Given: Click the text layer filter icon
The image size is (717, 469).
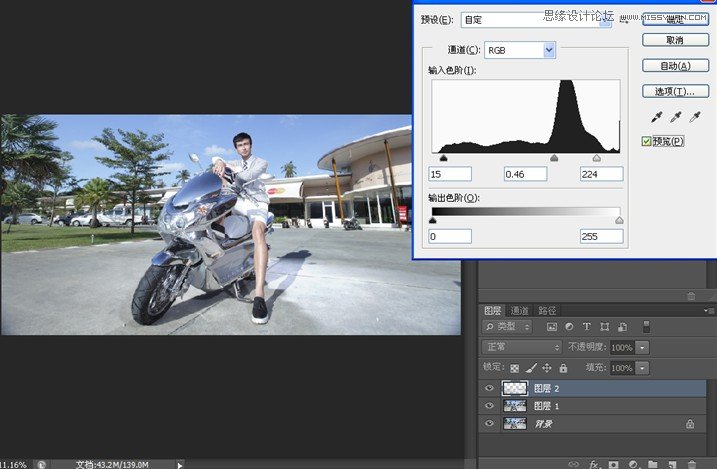Looking at the screenshot, I should (587, 327).
